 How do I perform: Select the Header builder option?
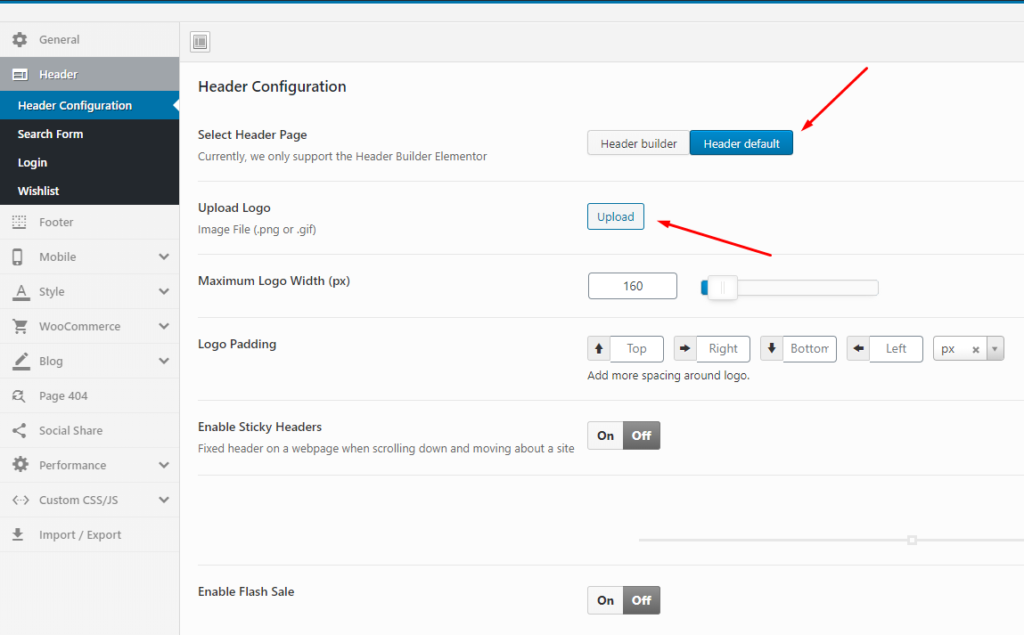(x=639, y=143)
